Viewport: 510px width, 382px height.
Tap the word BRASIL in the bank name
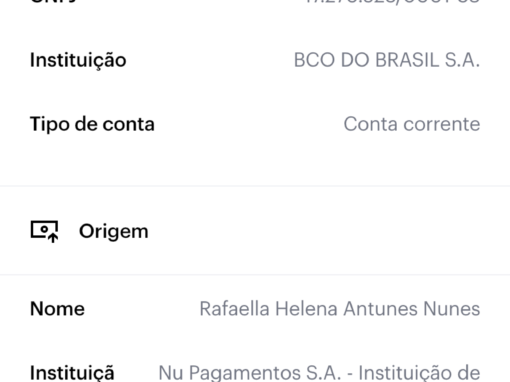(407, 60)
